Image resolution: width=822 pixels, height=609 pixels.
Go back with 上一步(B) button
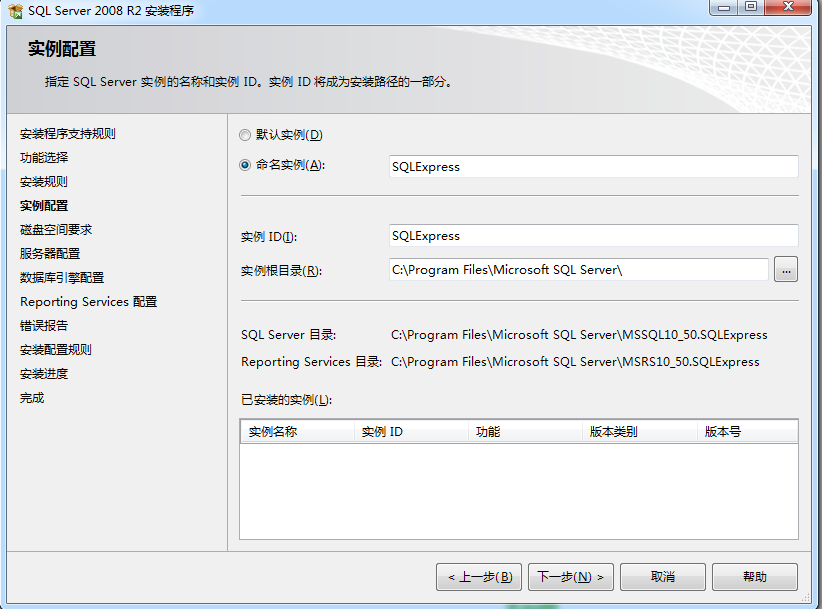tap(479, 577)
